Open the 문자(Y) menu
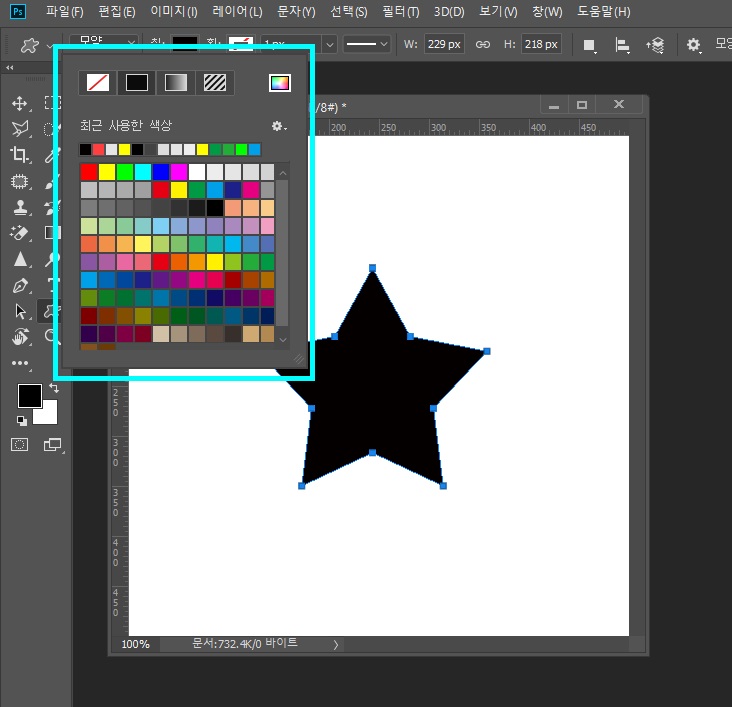732x707 pixels. point(296,11)
